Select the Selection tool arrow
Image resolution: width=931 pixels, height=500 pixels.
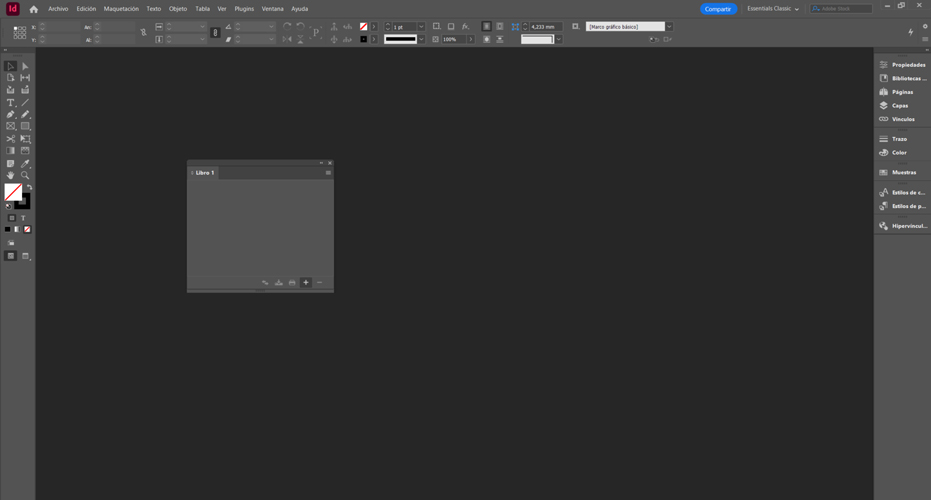coord(11,66)
